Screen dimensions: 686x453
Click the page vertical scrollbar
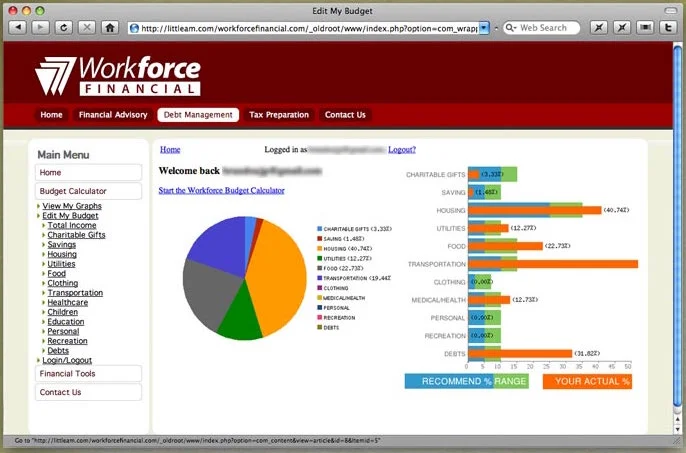pos(677,228)
